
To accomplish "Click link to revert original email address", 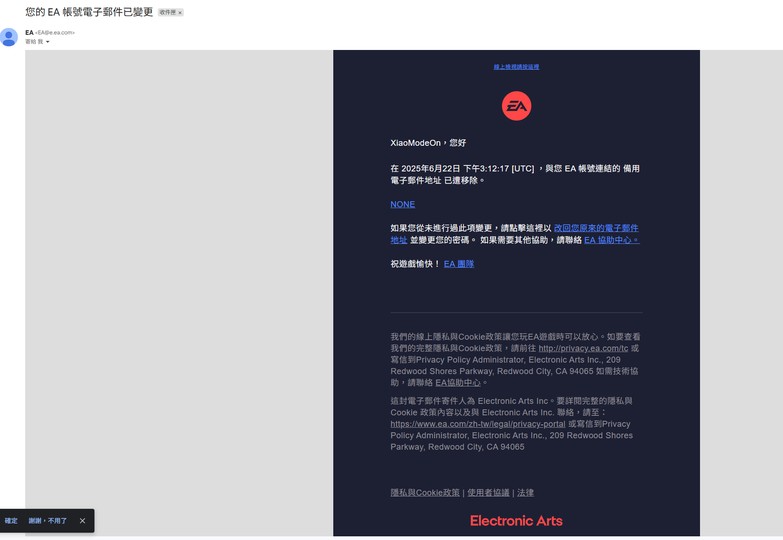I will (596, 228).
